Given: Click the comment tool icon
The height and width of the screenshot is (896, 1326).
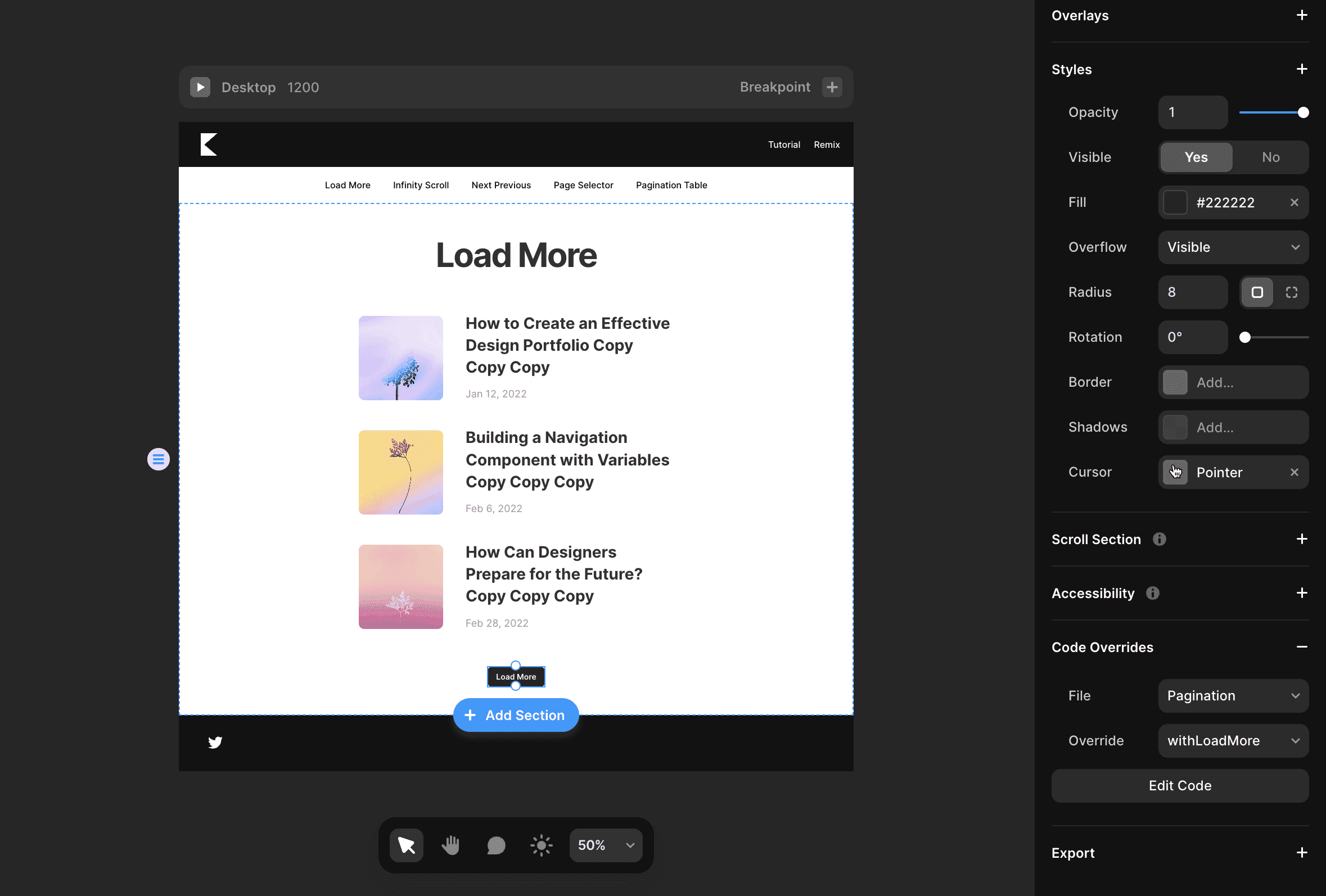Looking at the screenshot, I should tap(495, 845).
